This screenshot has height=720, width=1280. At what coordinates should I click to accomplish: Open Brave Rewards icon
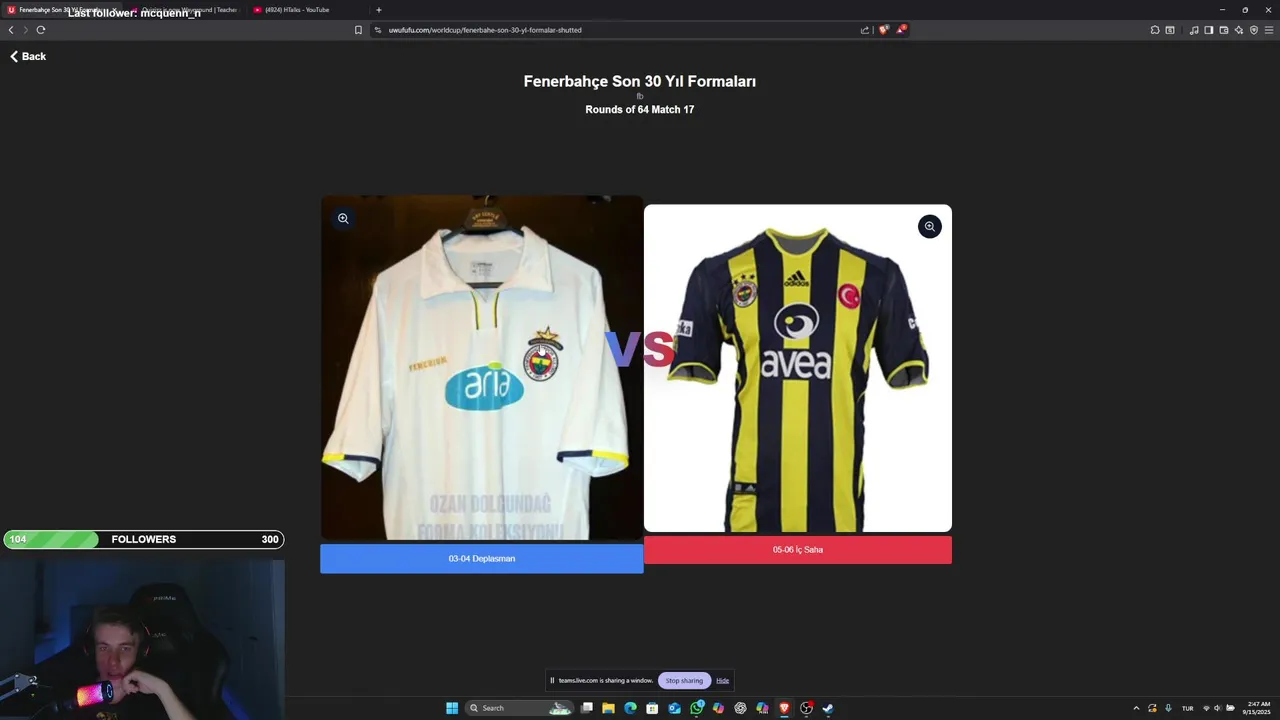(900, 30)
